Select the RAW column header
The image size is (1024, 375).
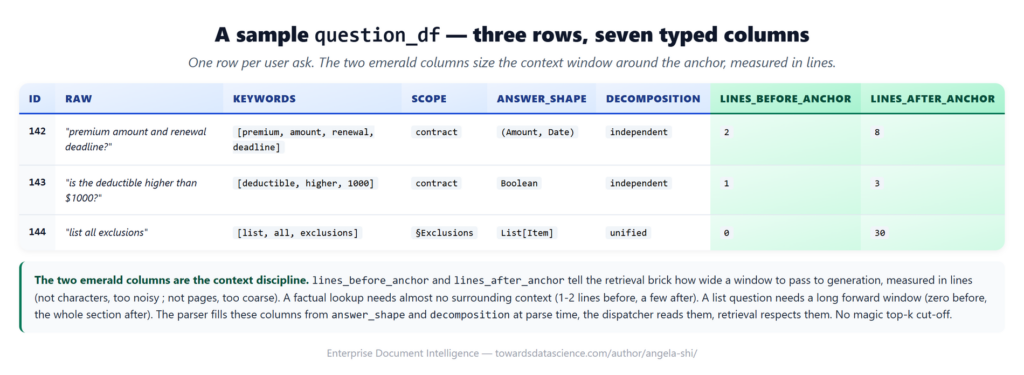tap(78, 99)
